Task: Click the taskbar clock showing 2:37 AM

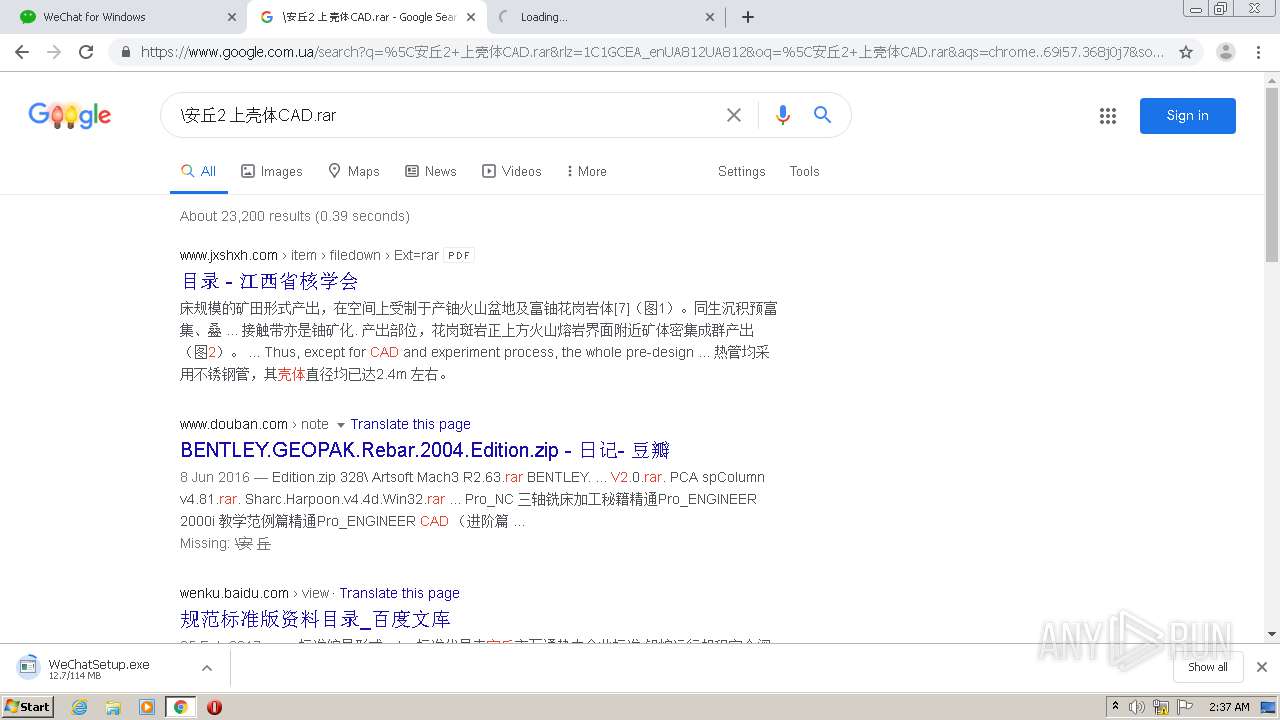Action: 1229,707
